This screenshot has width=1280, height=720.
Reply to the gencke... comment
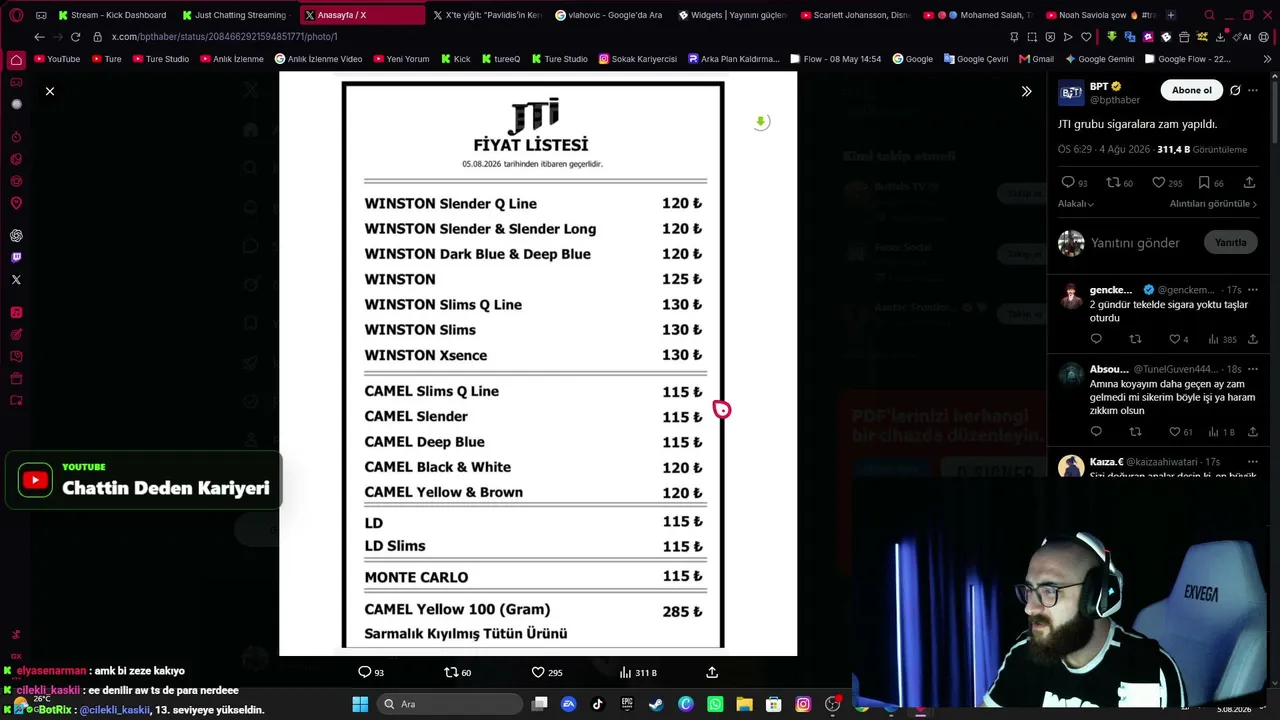[x=1096, y=339]
